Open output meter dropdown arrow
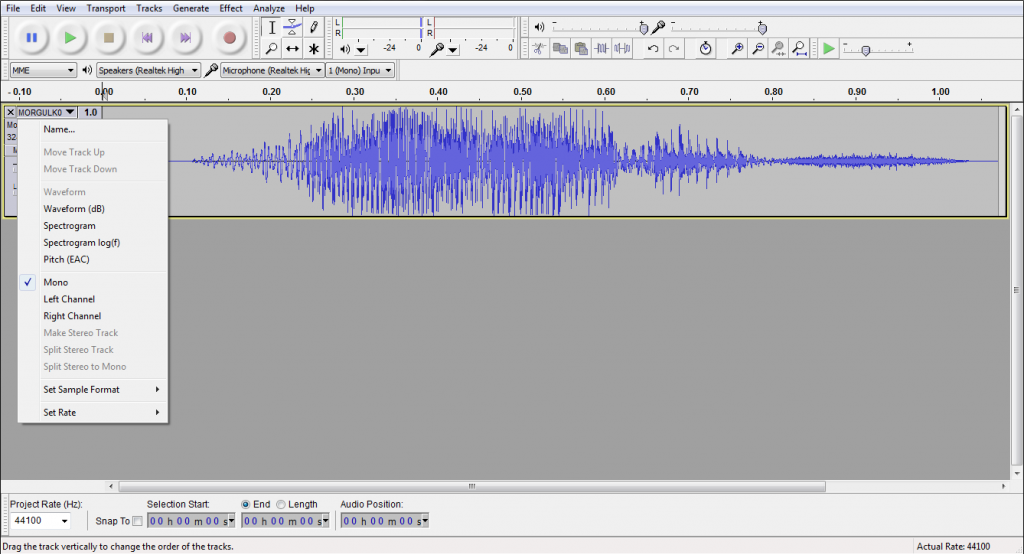The width and height of the screenshot is (1024, 554). pyautogui.click(x=361, y=50)
